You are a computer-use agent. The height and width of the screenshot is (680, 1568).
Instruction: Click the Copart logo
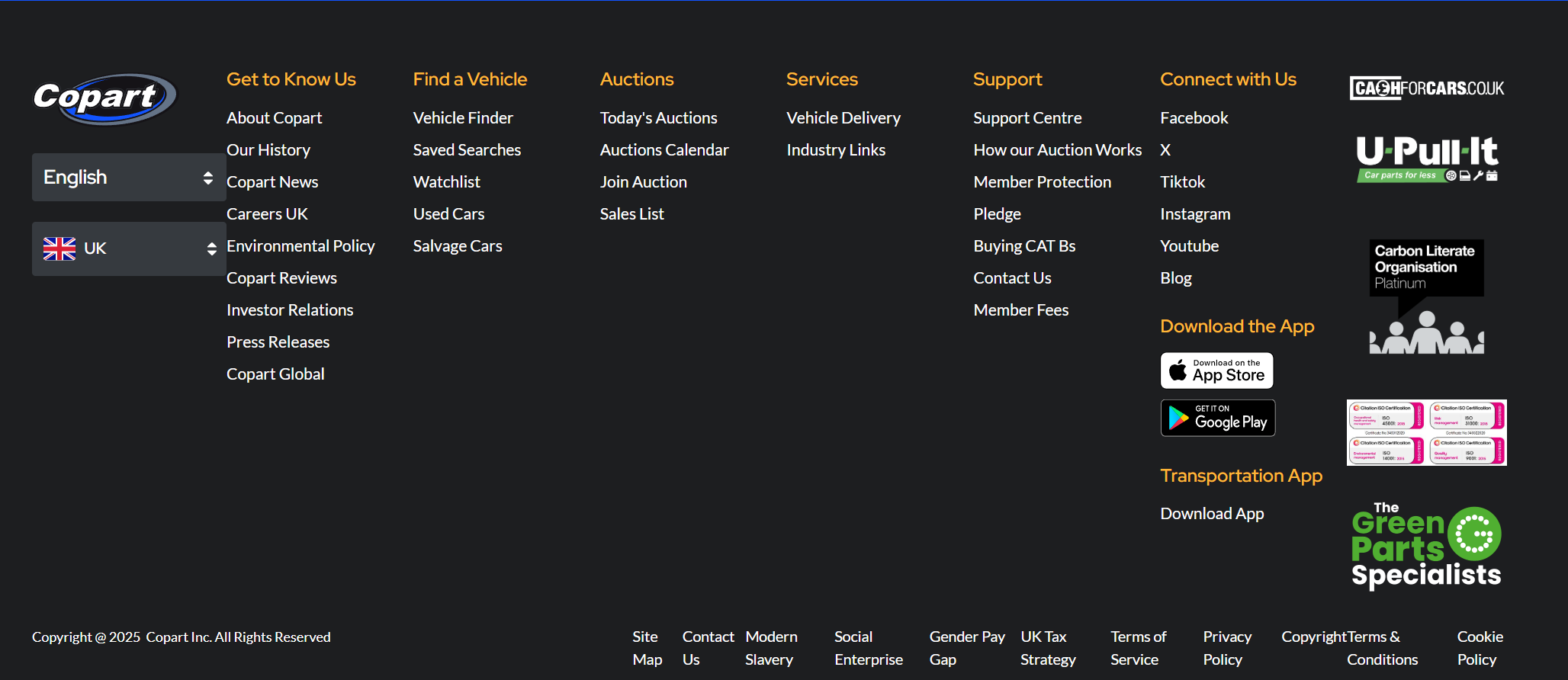click(104, 99)
